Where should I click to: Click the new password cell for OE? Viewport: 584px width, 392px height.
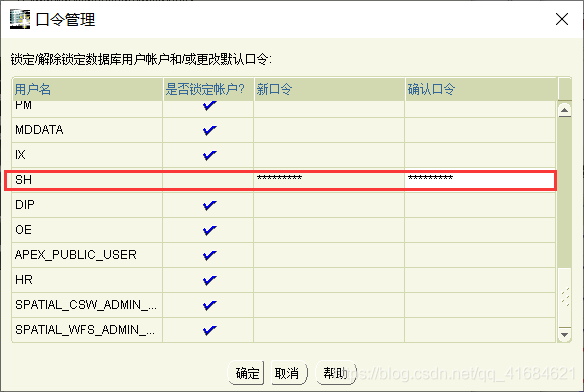coord(329,230)
